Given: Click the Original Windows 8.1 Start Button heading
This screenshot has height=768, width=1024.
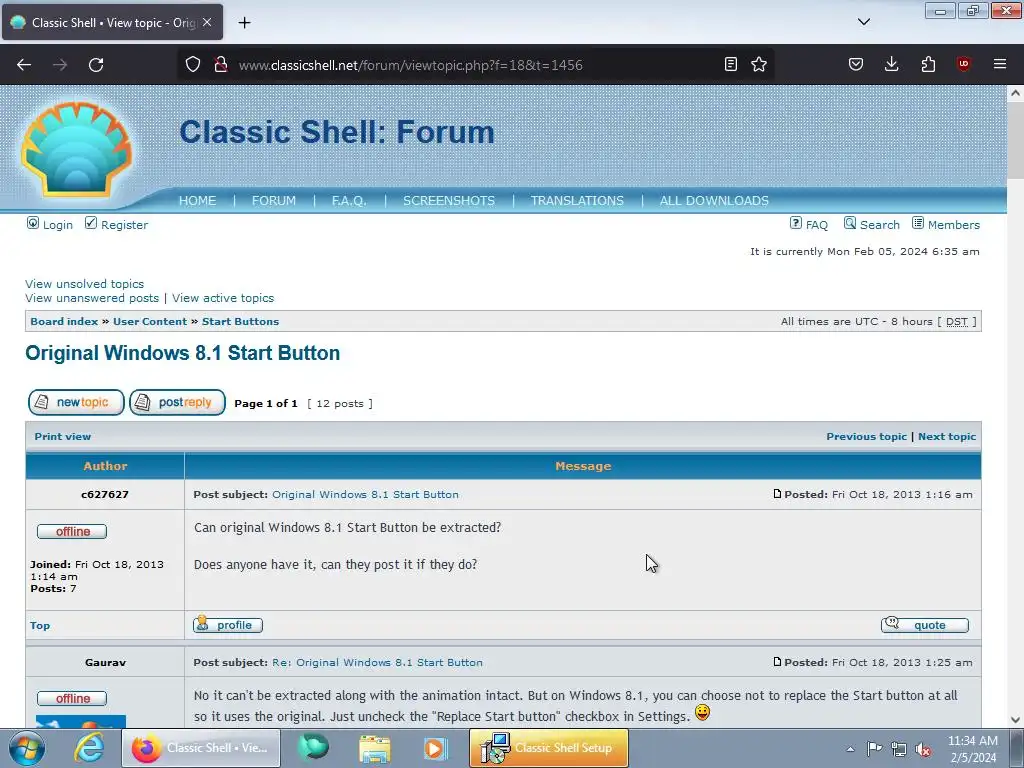Looking at the screenshot, I should coord(182,353).
